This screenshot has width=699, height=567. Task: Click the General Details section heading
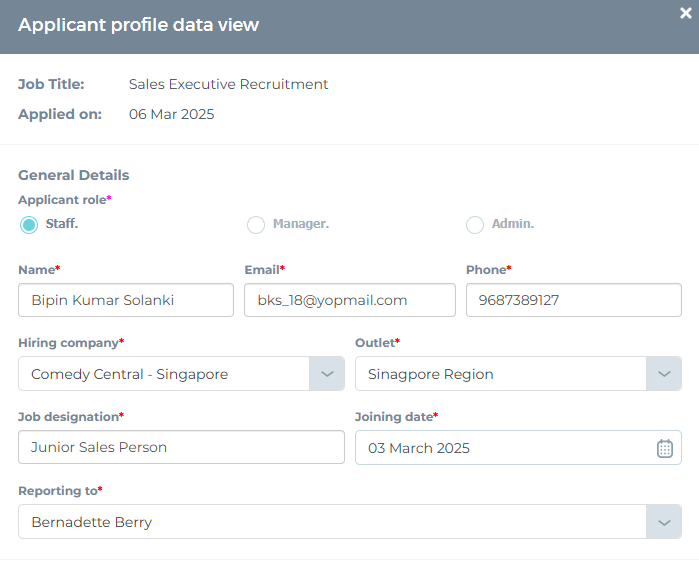[74, 175]
